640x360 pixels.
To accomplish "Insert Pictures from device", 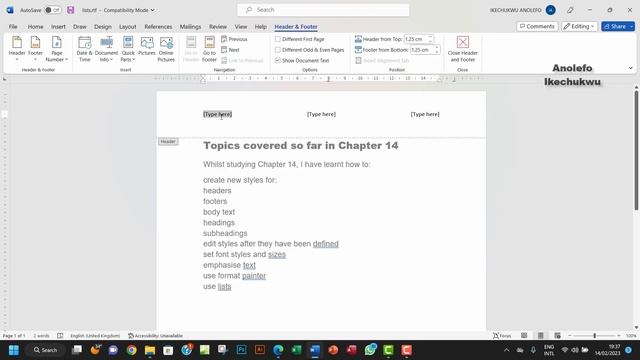I will 147,46.
